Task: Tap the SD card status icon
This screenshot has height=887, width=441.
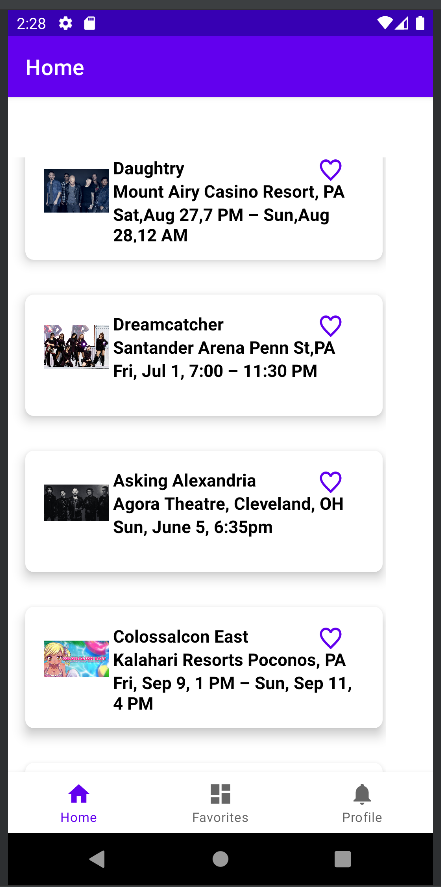Action: (89, 23)
